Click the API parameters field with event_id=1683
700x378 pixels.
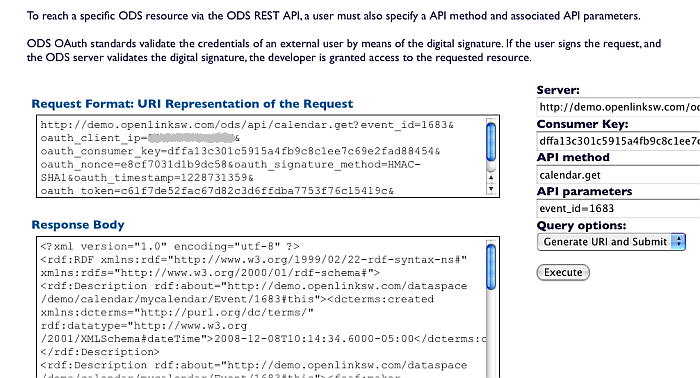[x=618, y=208]
